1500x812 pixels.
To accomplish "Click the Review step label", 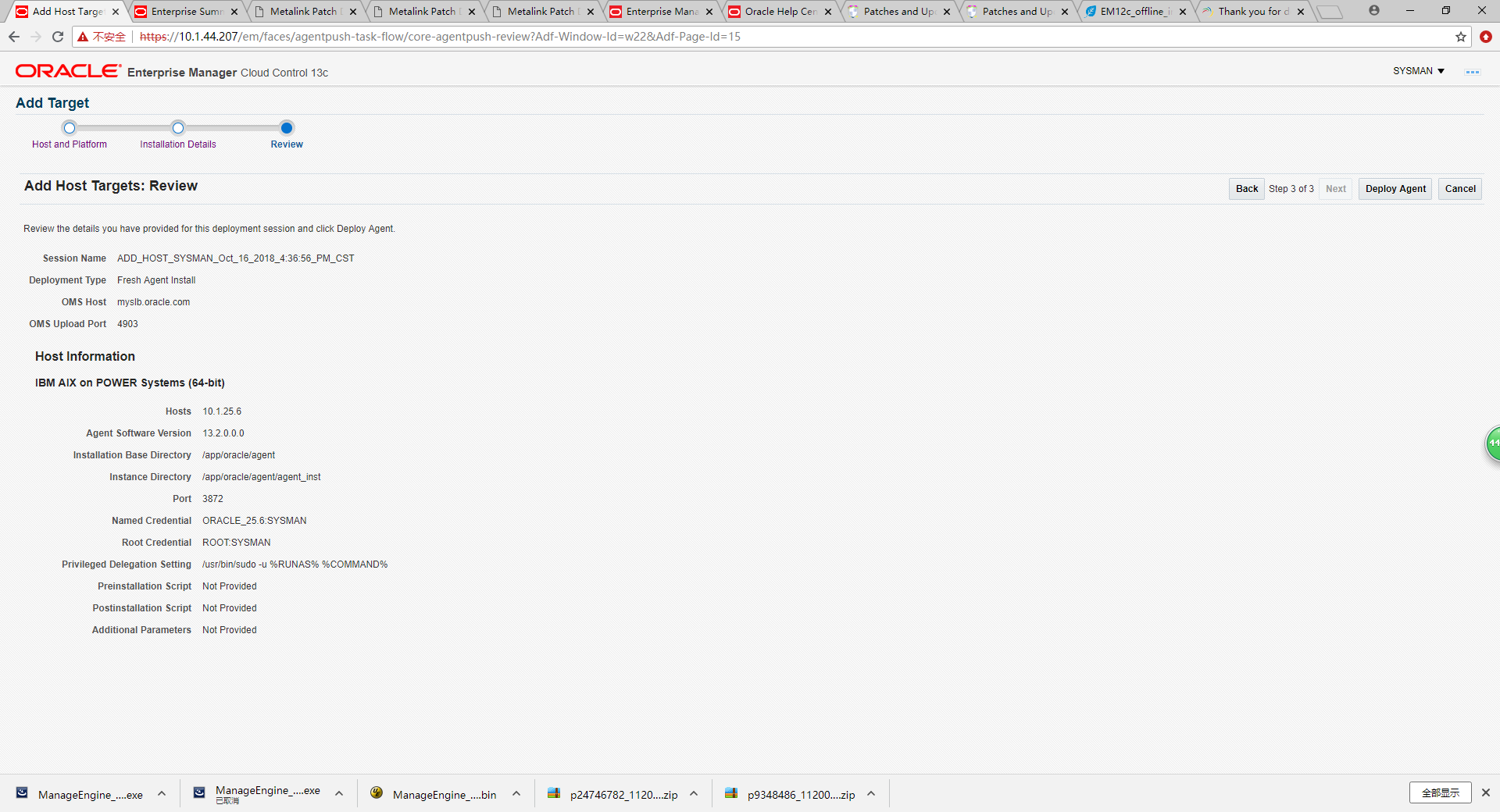I will point(287,144).
